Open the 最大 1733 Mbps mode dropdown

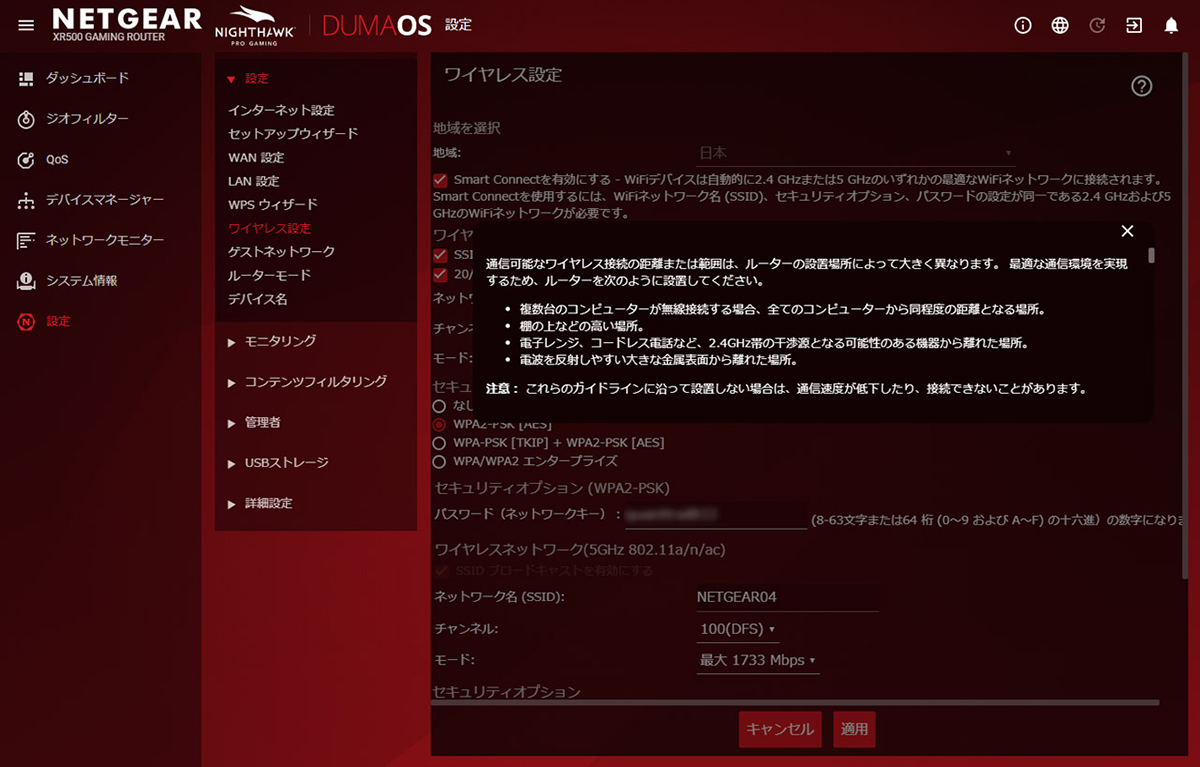pyautogui.click(x=757, y=661)
